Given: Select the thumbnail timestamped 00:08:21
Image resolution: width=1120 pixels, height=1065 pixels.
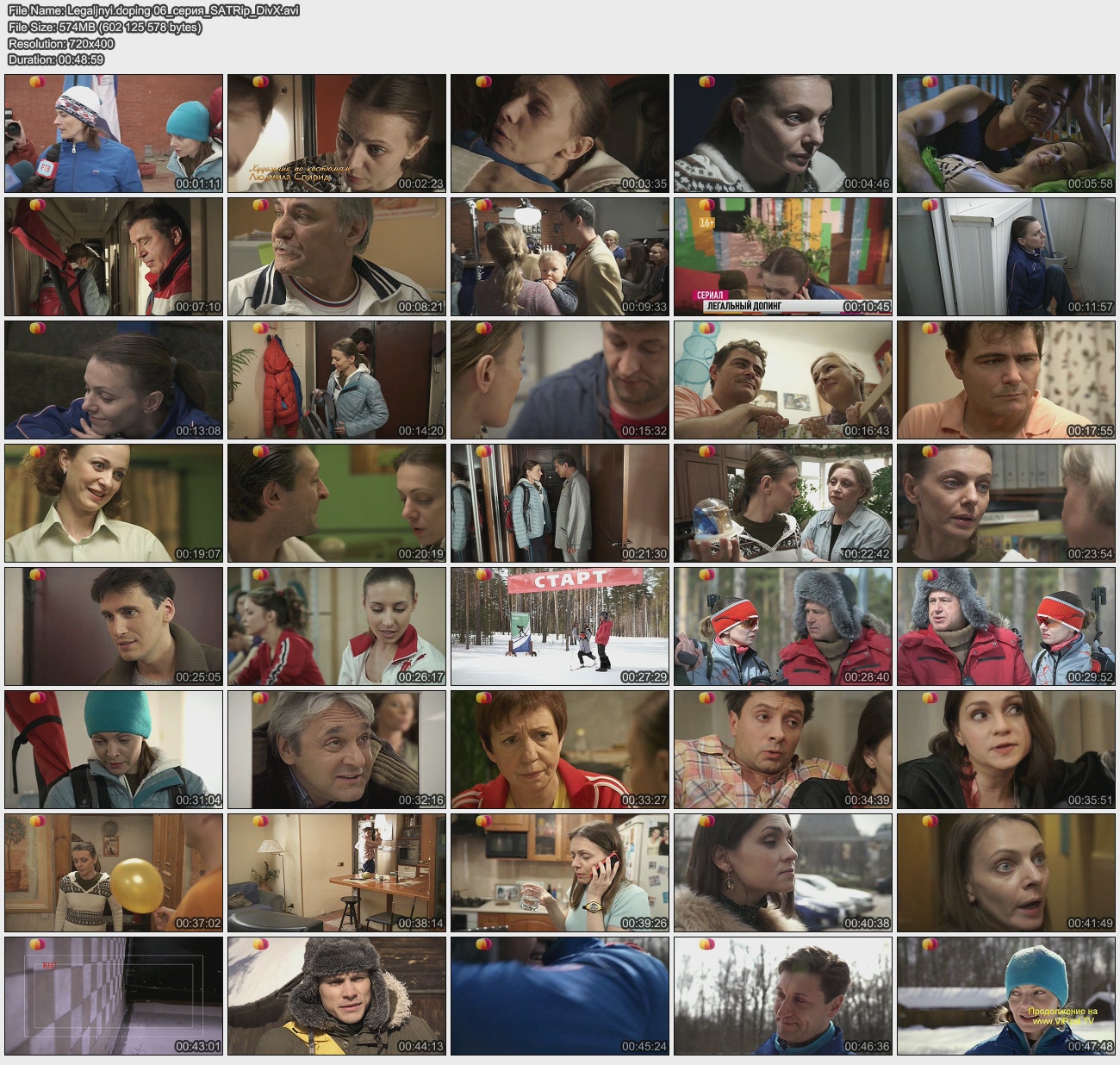Looking at the screenshot, I should pos(336,256).
